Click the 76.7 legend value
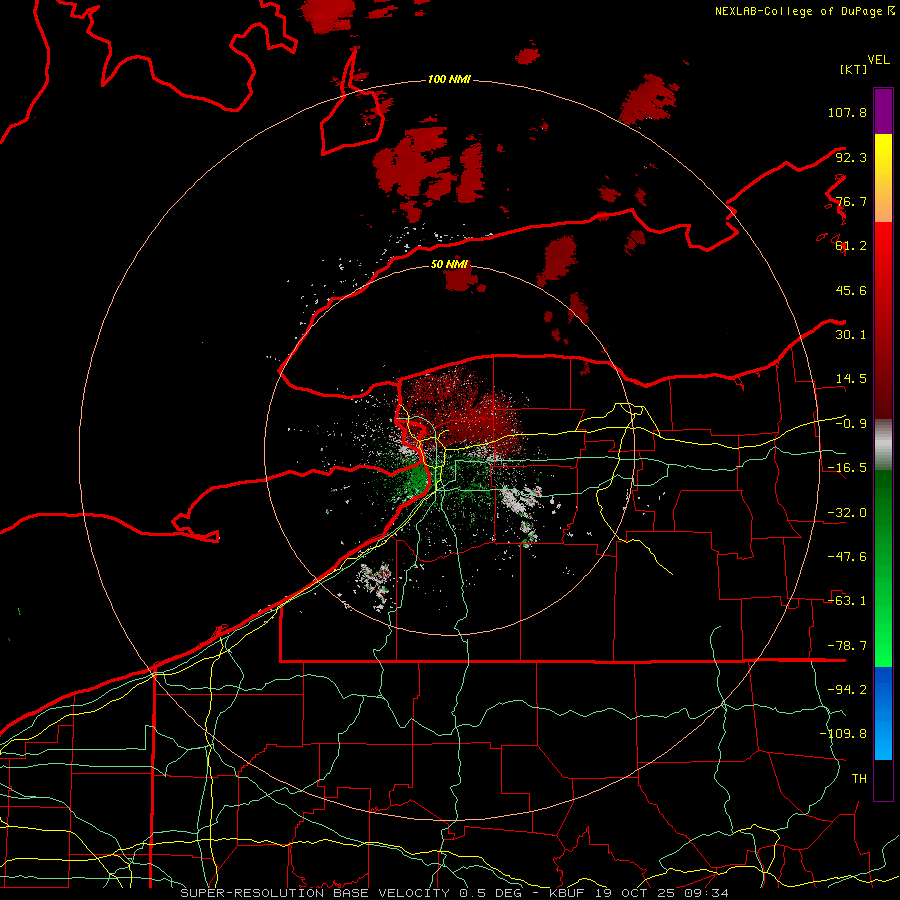The width and height of the screenshot is (900, 900). pyautogui.click(x=851, y=201)
